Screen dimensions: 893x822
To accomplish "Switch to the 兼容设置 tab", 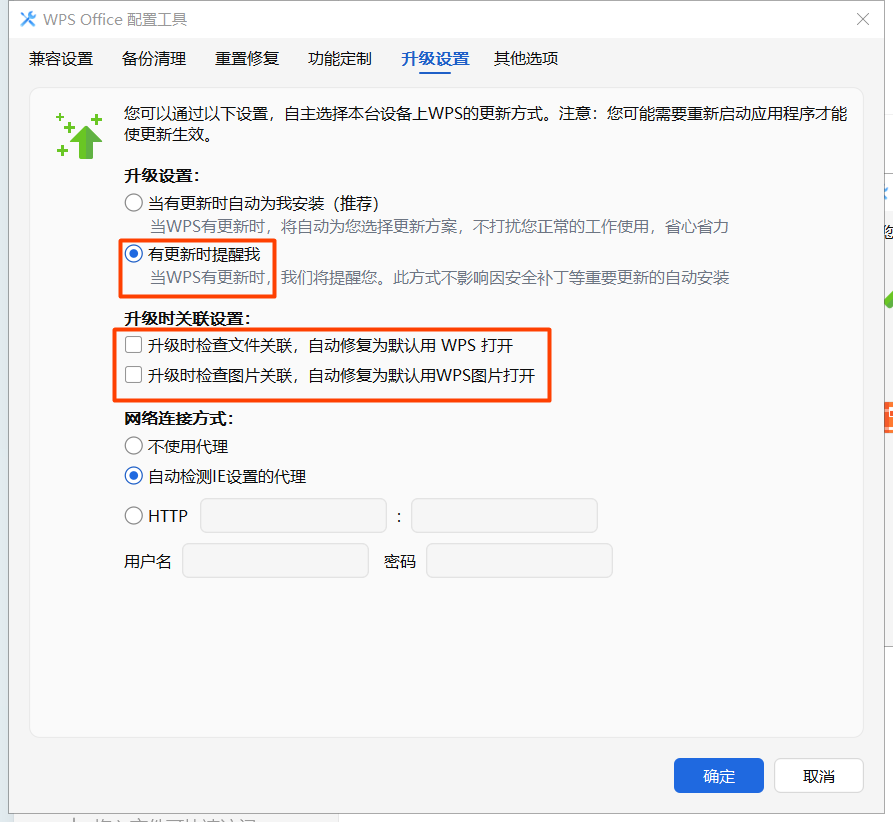I will click(61, 59).
